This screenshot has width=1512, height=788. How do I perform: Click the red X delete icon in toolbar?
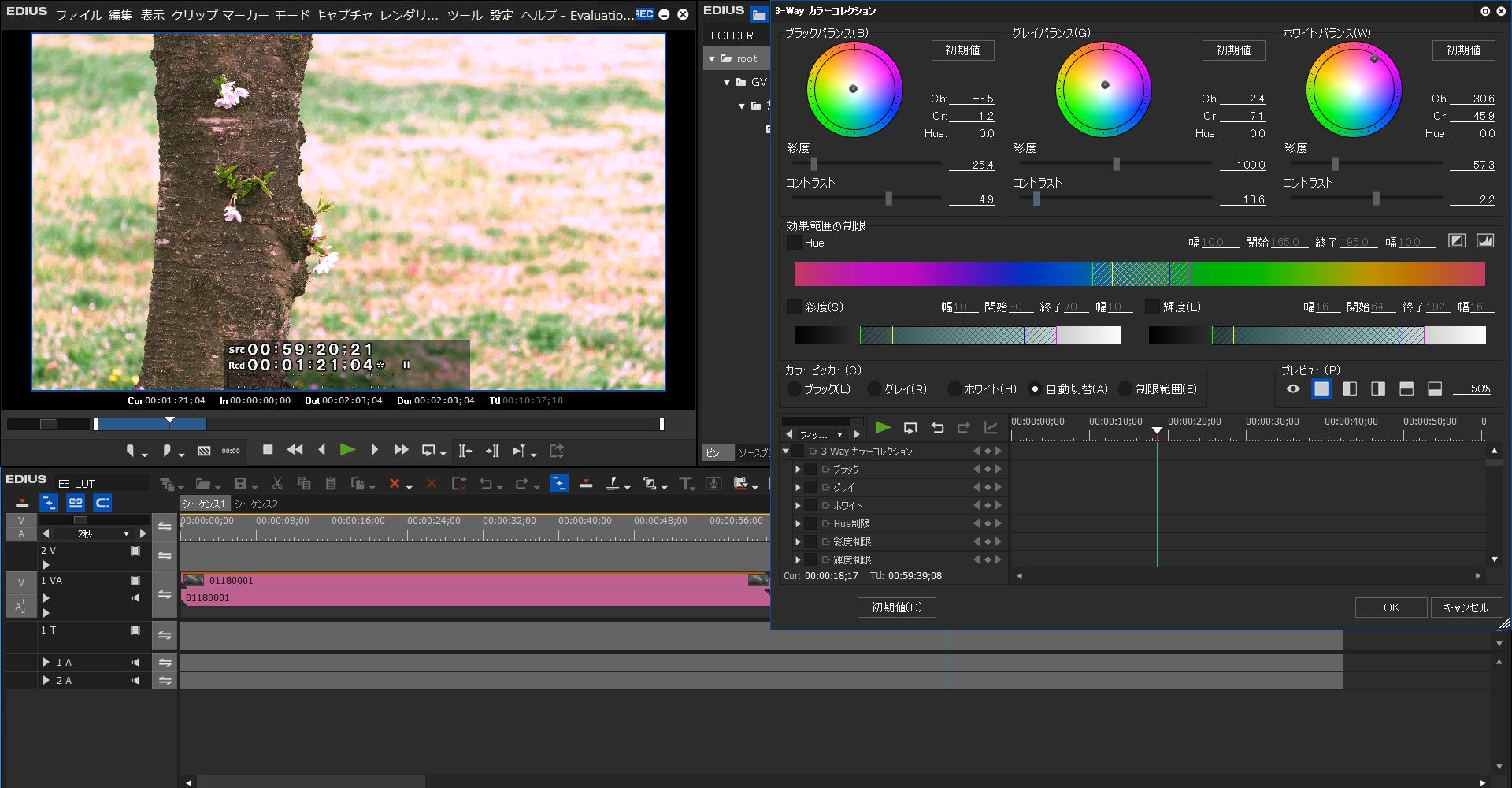tap(395, 484)
